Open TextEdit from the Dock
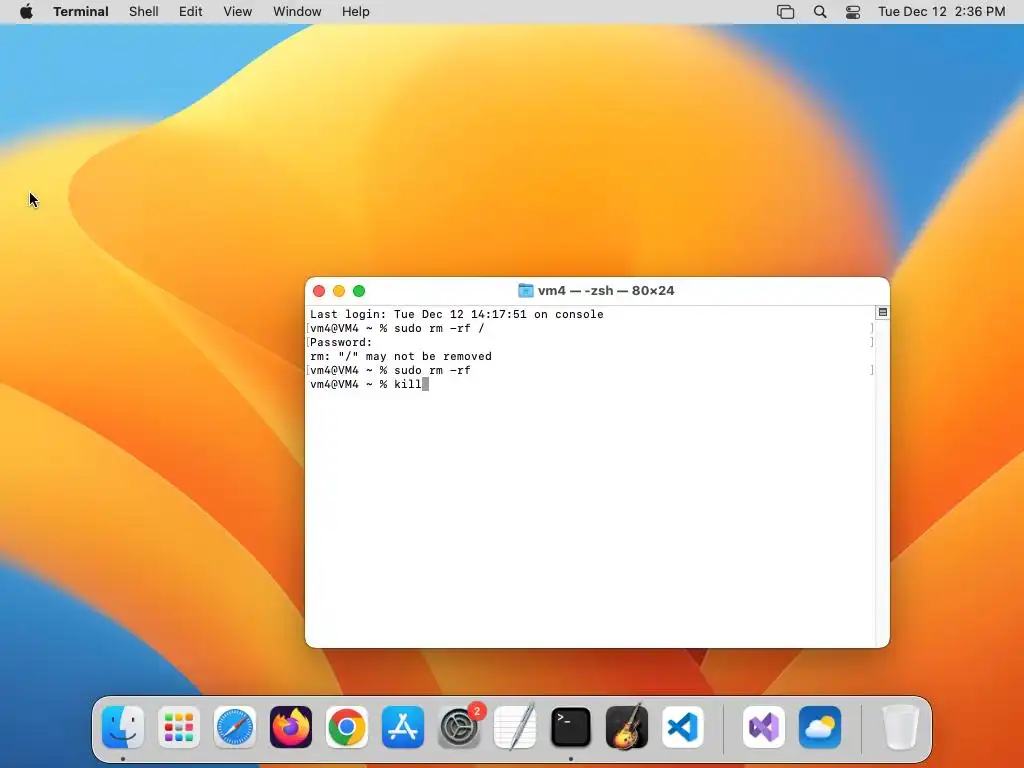 (x=515, y=727)
